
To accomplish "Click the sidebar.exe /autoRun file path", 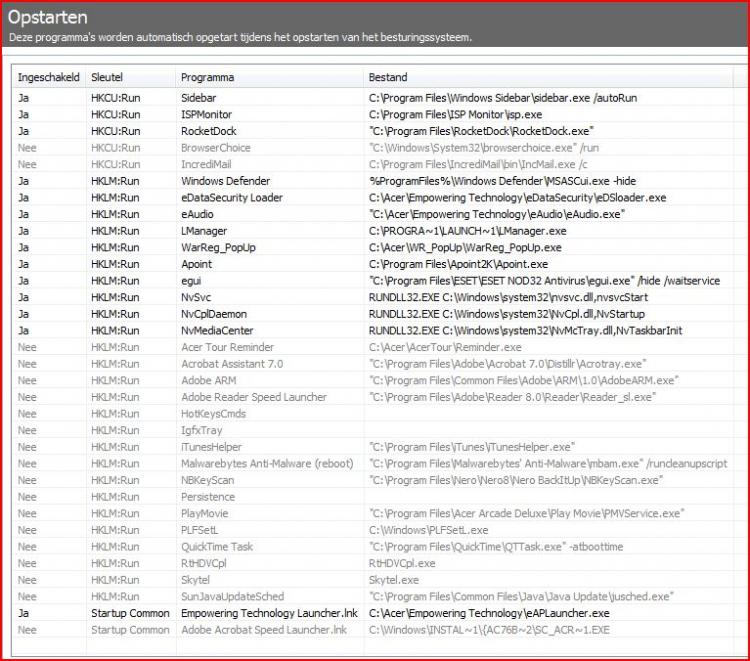I will pos(503,98).
